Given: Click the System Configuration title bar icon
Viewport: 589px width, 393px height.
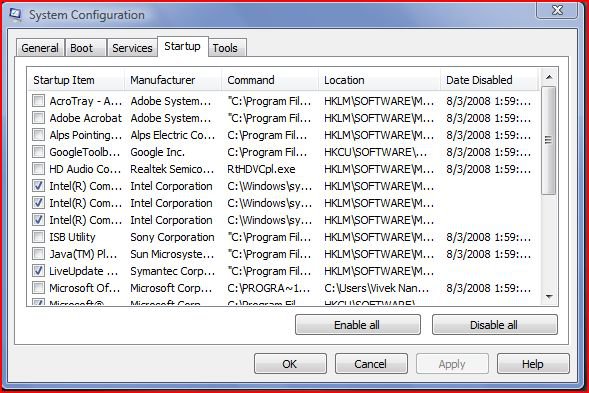Looking at the screenshot, I should point(16,15).
